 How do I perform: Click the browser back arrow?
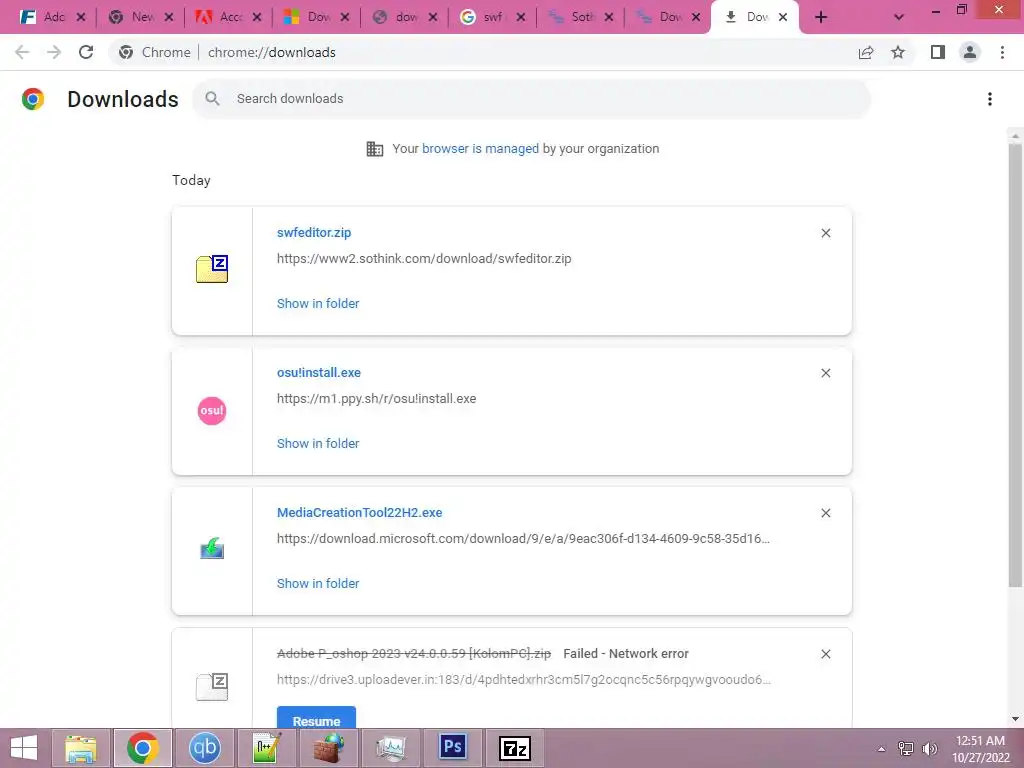pyautogui.click(x=22, y=52)
